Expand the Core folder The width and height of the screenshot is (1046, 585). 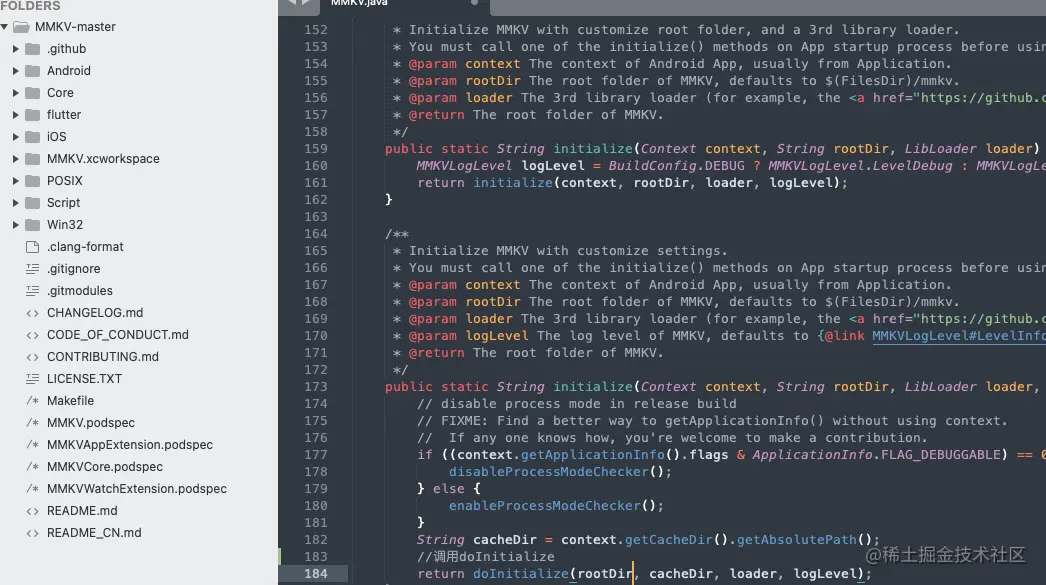click(15, 93)
